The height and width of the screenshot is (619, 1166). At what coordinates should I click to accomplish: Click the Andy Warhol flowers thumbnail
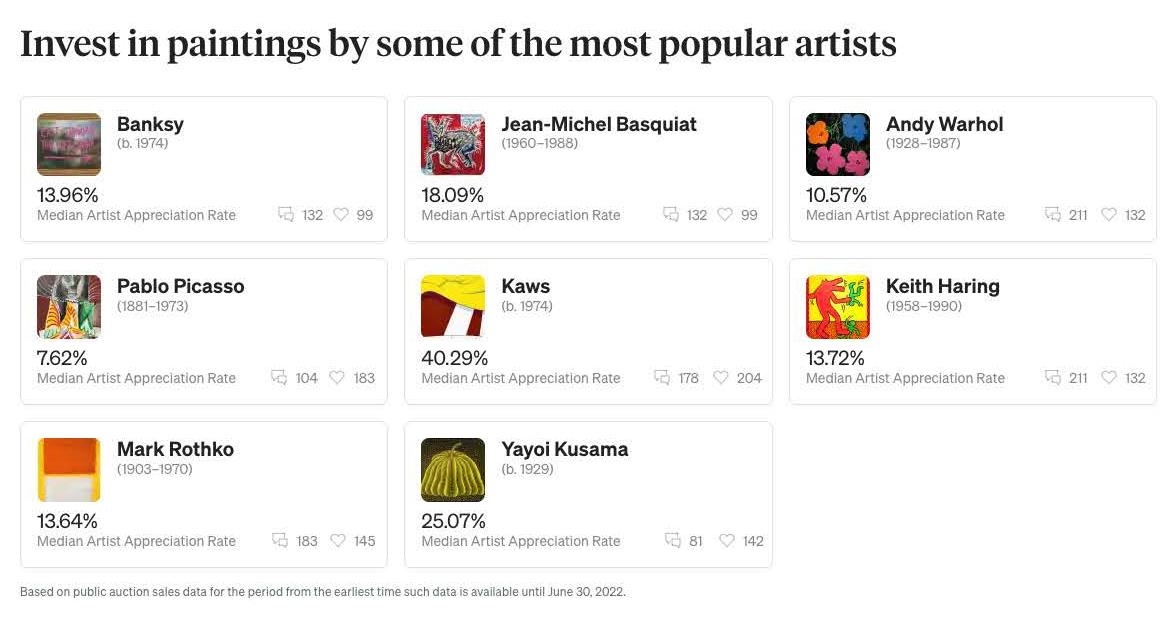click(838, 144)
